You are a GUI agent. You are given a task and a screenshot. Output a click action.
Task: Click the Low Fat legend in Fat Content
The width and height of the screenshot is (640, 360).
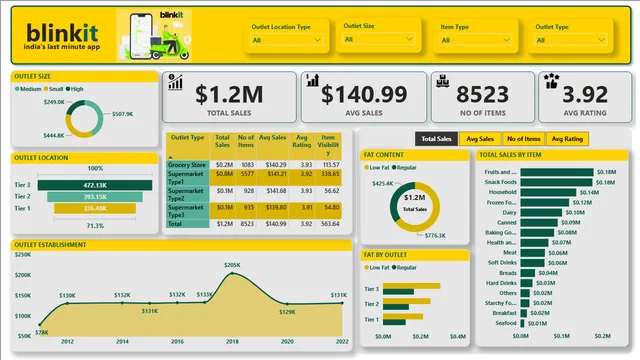pos(377,167)
